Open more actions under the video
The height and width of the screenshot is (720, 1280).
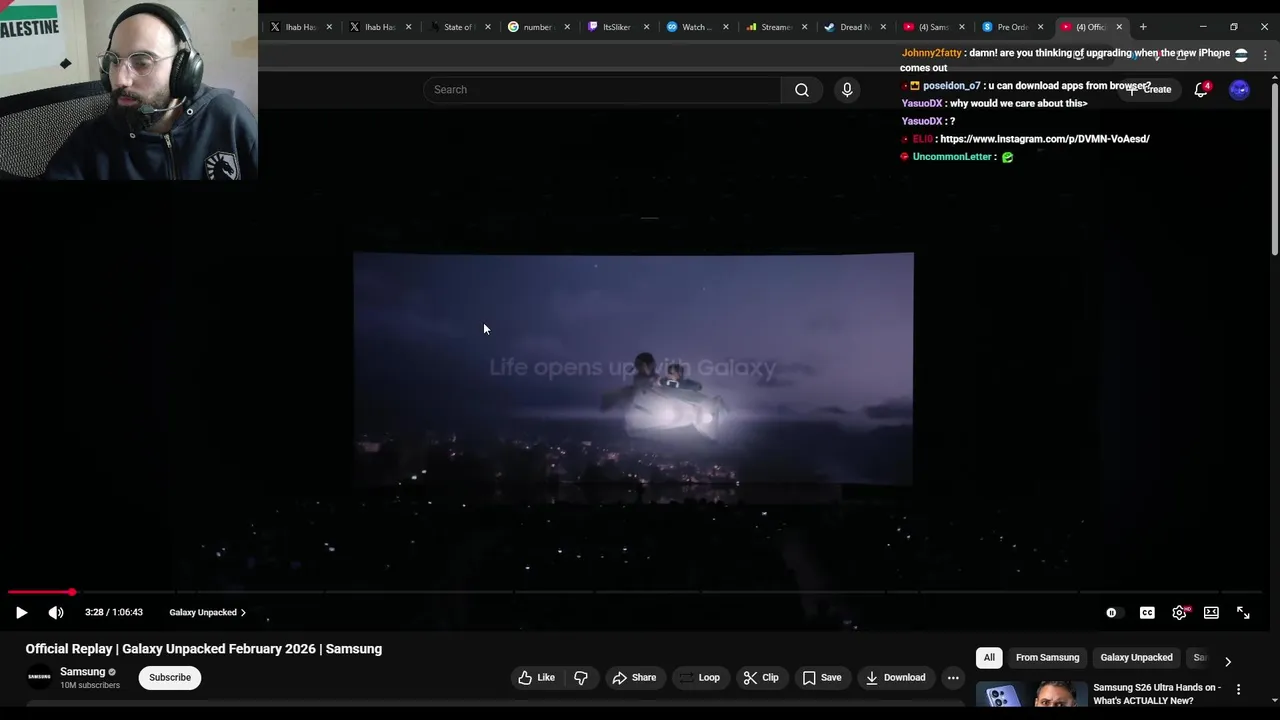(953, 677)
